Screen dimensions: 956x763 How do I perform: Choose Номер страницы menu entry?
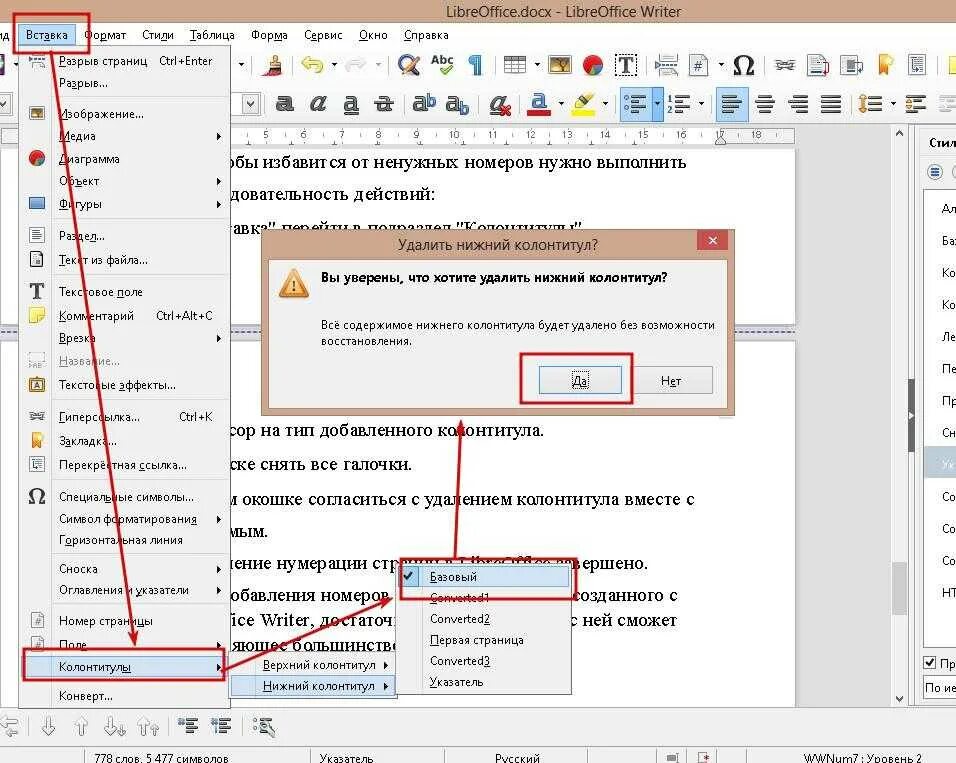click(125, 621)
